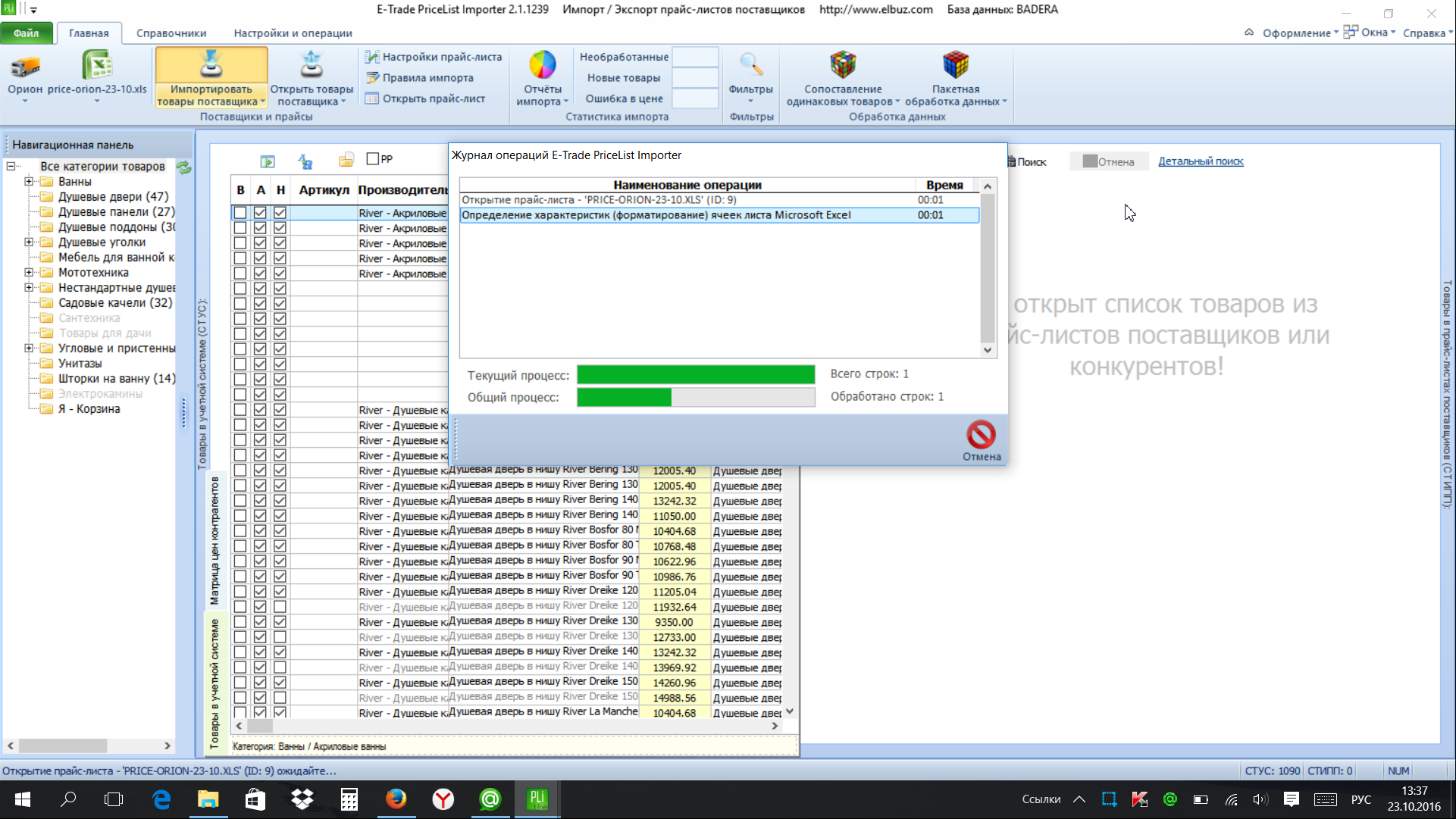This screenshot has height=819, width=1456.
Task: Switch to the Главная tab
Action: 89,33
